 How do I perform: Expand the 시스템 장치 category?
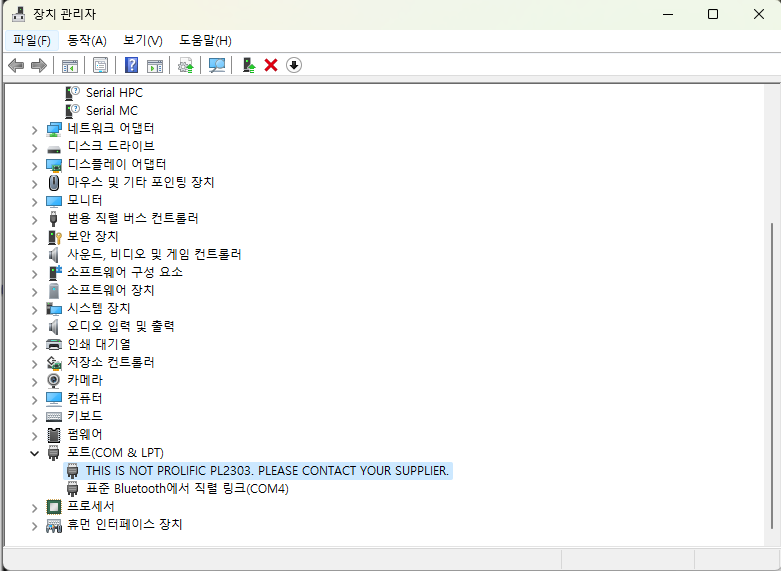point(34,309)
